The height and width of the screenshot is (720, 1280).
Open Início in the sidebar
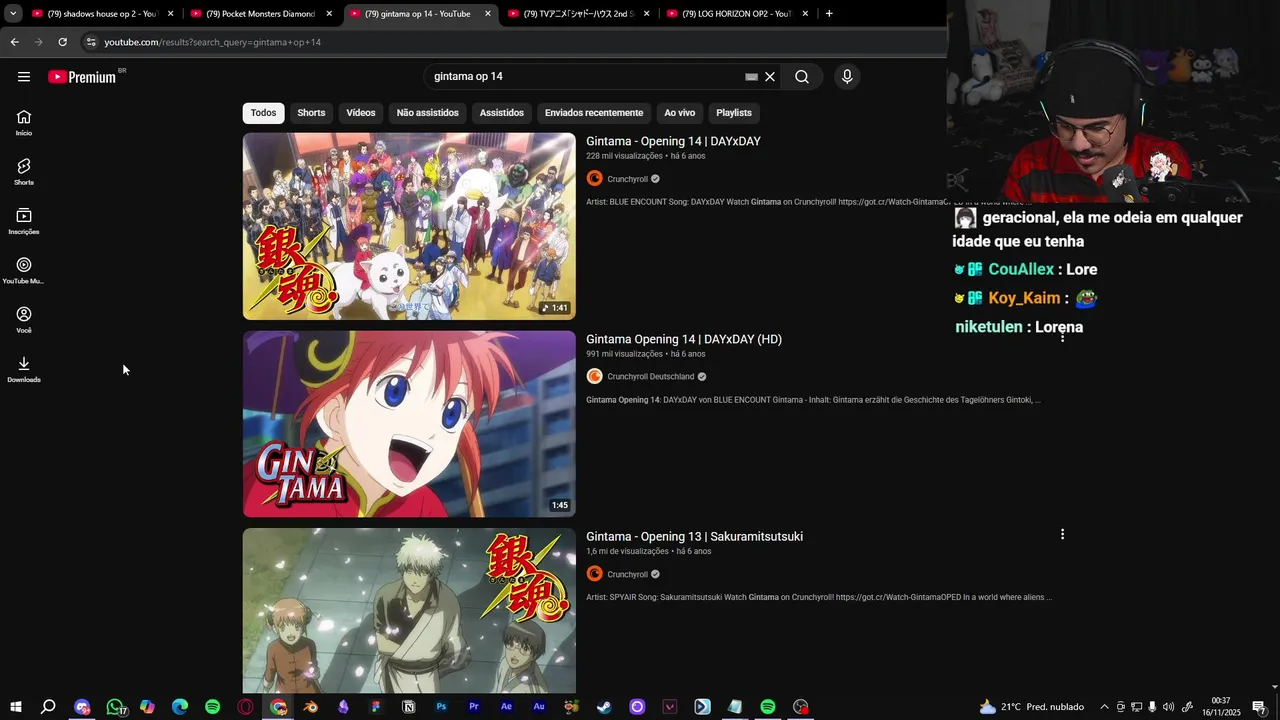point(24,123)
